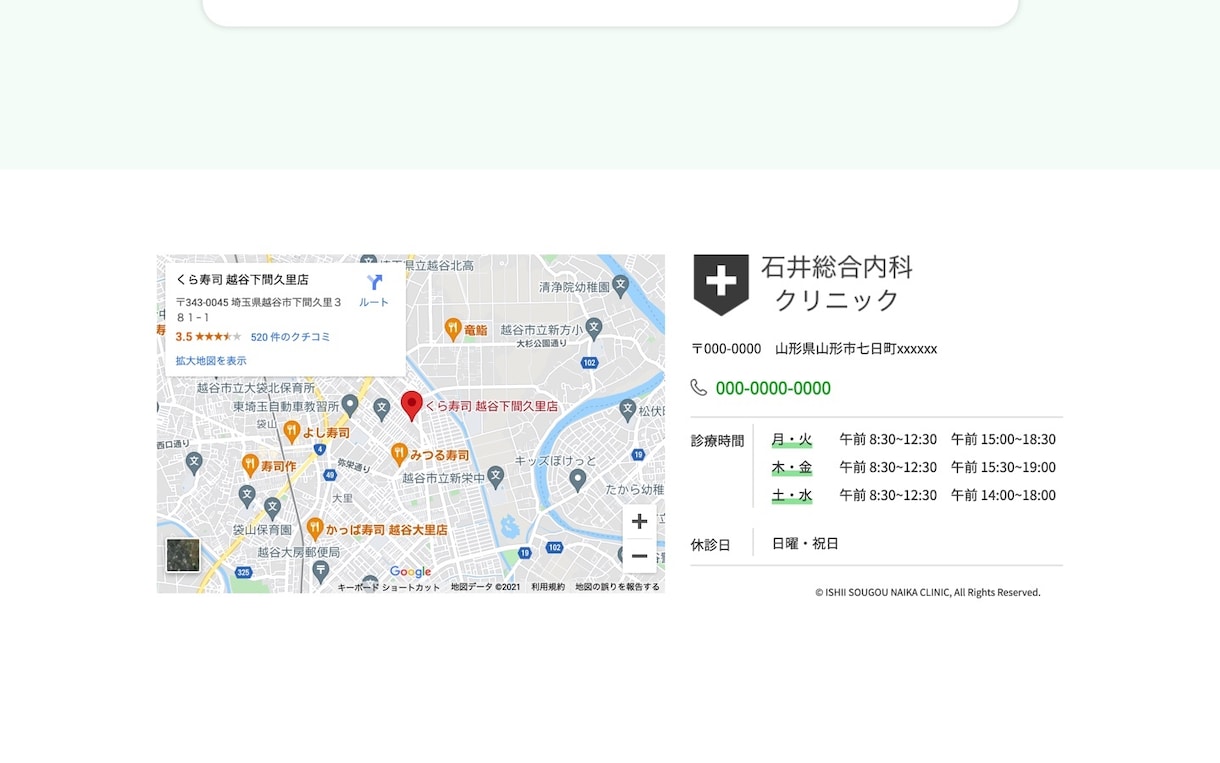Image resolution: width=1220 pixels, height=763 pixels.
Task: Click address 山形県山形市七日町xxxxxx
Action: (856, 349)
